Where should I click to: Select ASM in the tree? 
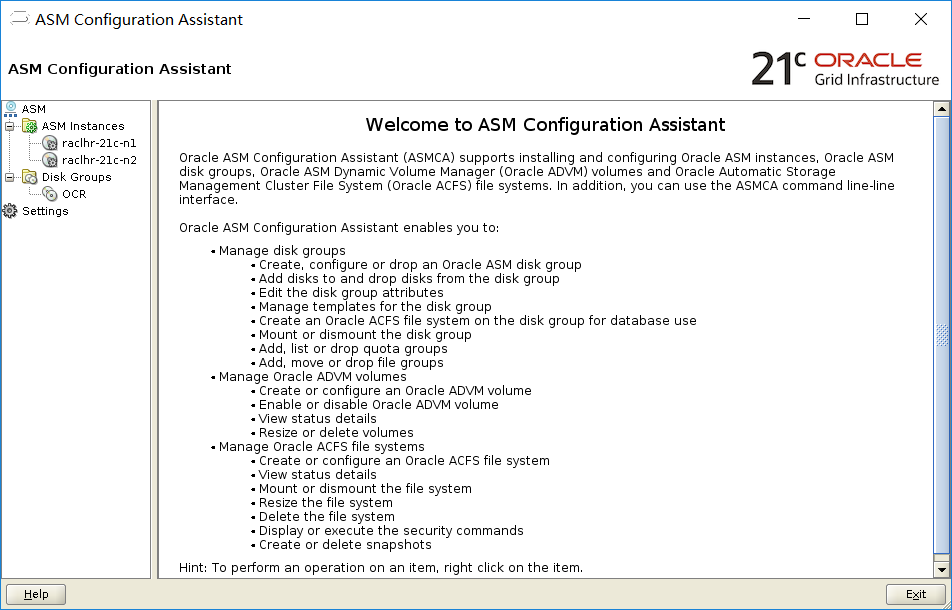pos(33,109)
